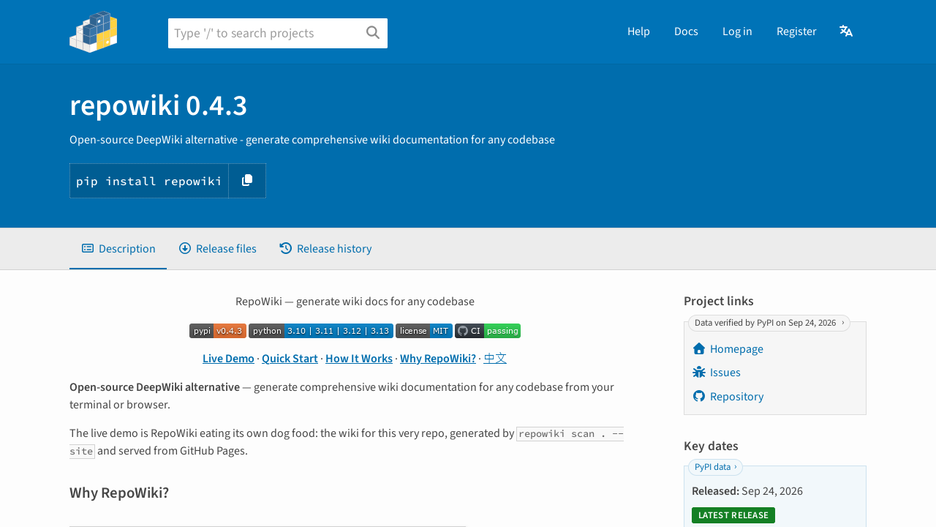936x527 pixels.
Task: Switch to Release history tab
Action: coord(325,248)
